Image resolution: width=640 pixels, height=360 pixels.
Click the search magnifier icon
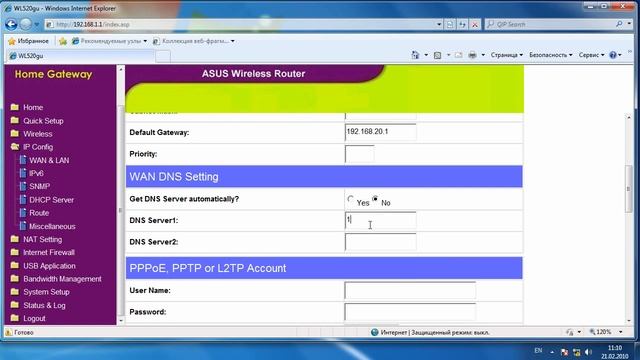[x=619, y=24]
